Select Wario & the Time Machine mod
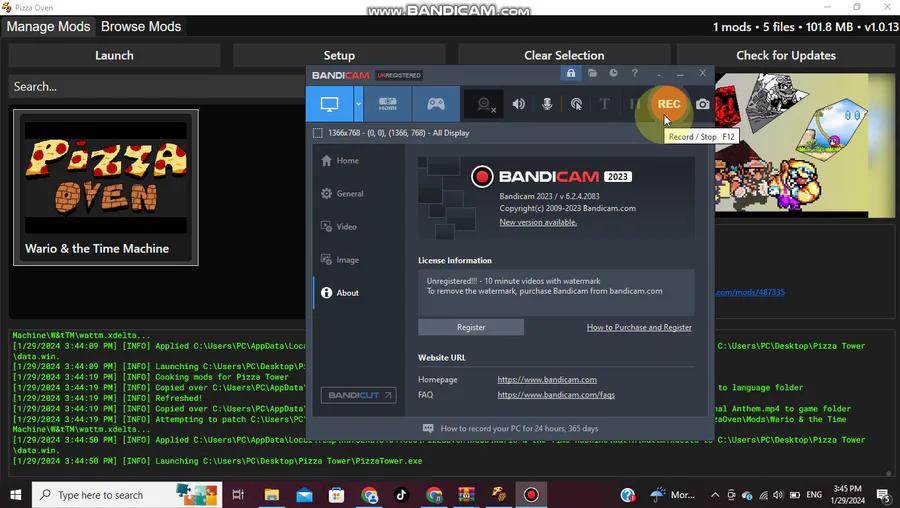The height and width of the screenshot is (508, 900). pyautogui.click(x=106, y=188)
